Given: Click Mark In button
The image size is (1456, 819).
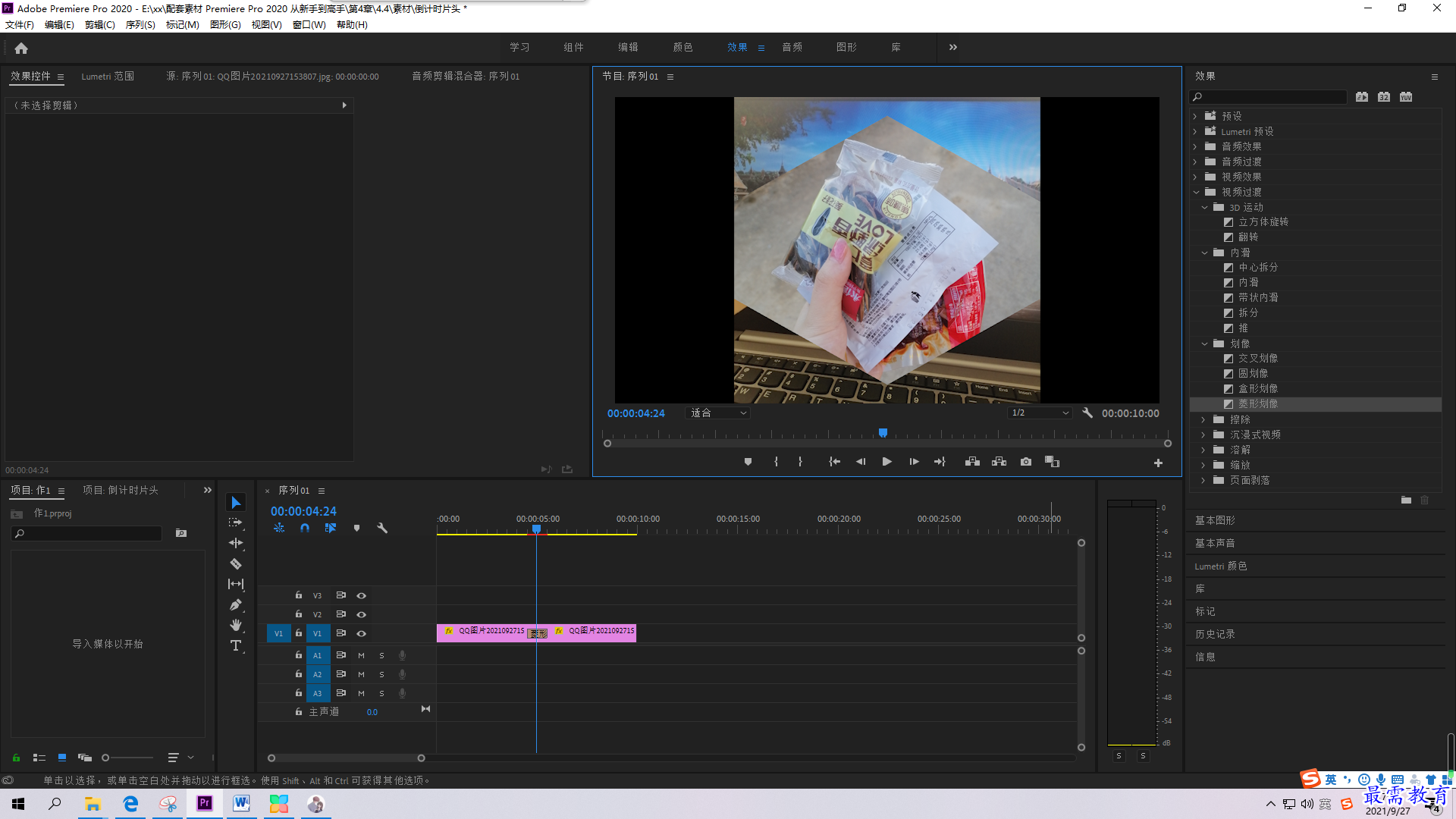Looking at the screenshot, I should (776, 462).
